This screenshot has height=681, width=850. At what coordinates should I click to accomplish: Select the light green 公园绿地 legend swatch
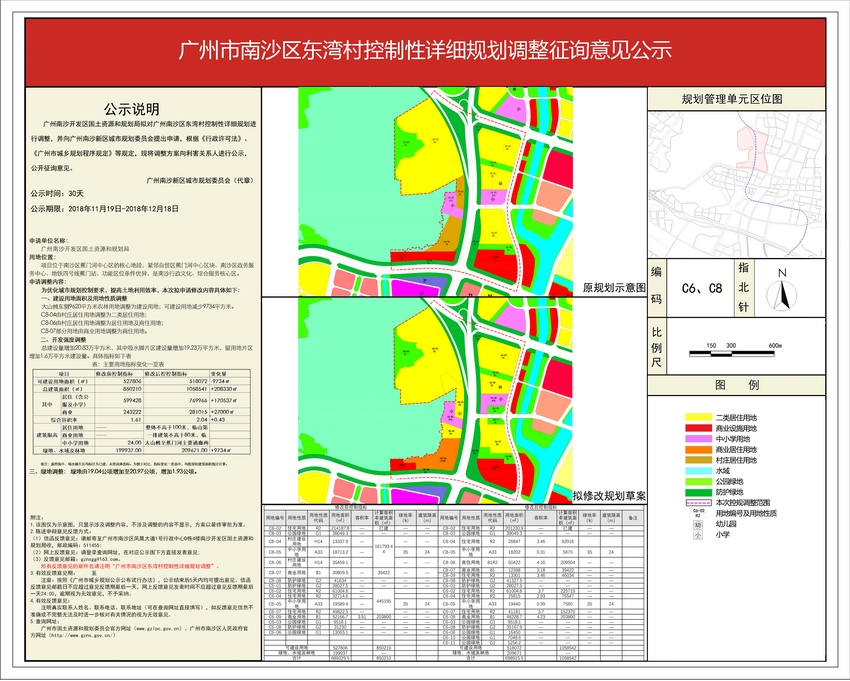(698, 481)
